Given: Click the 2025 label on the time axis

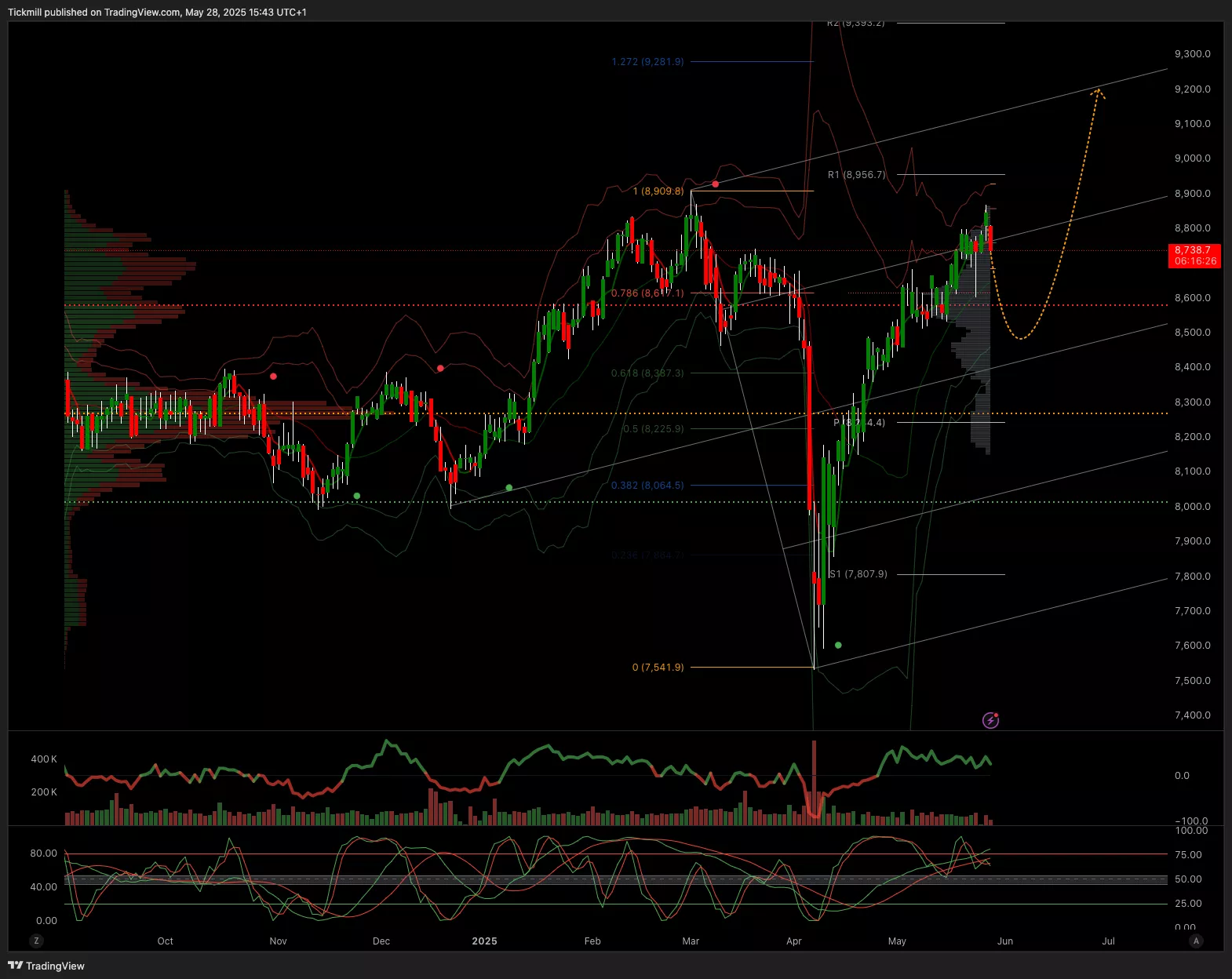Looking at the screenshot, I should [484, 941].
